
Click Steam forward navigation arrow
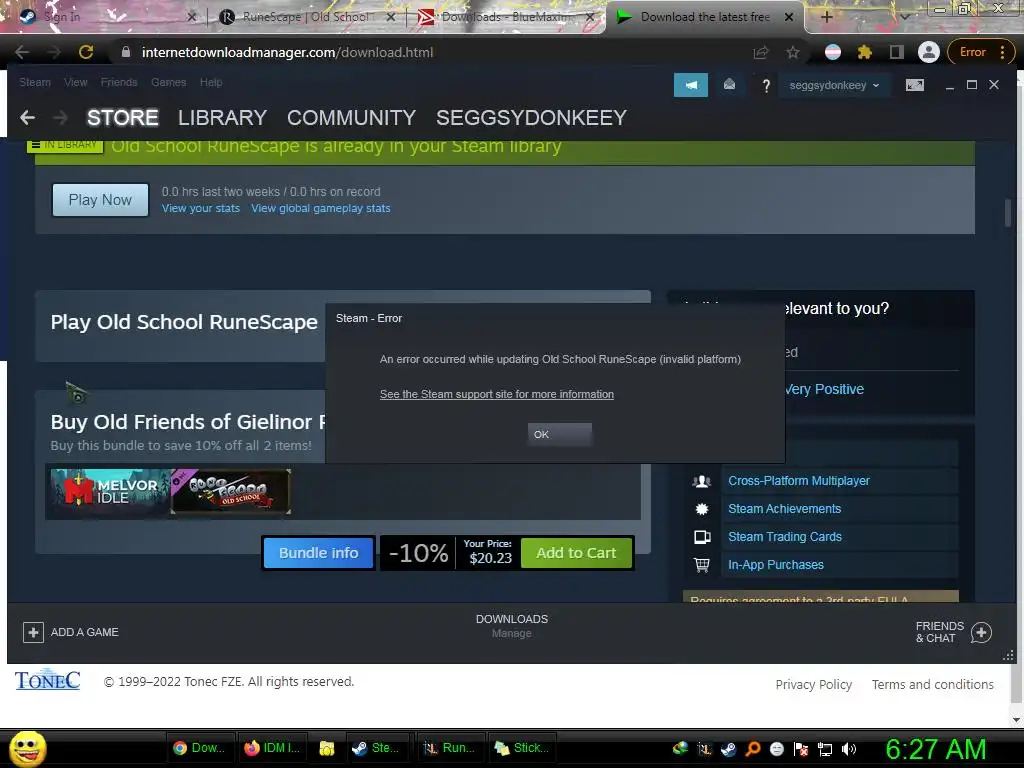pyautogui.click(x=60, y=118)
